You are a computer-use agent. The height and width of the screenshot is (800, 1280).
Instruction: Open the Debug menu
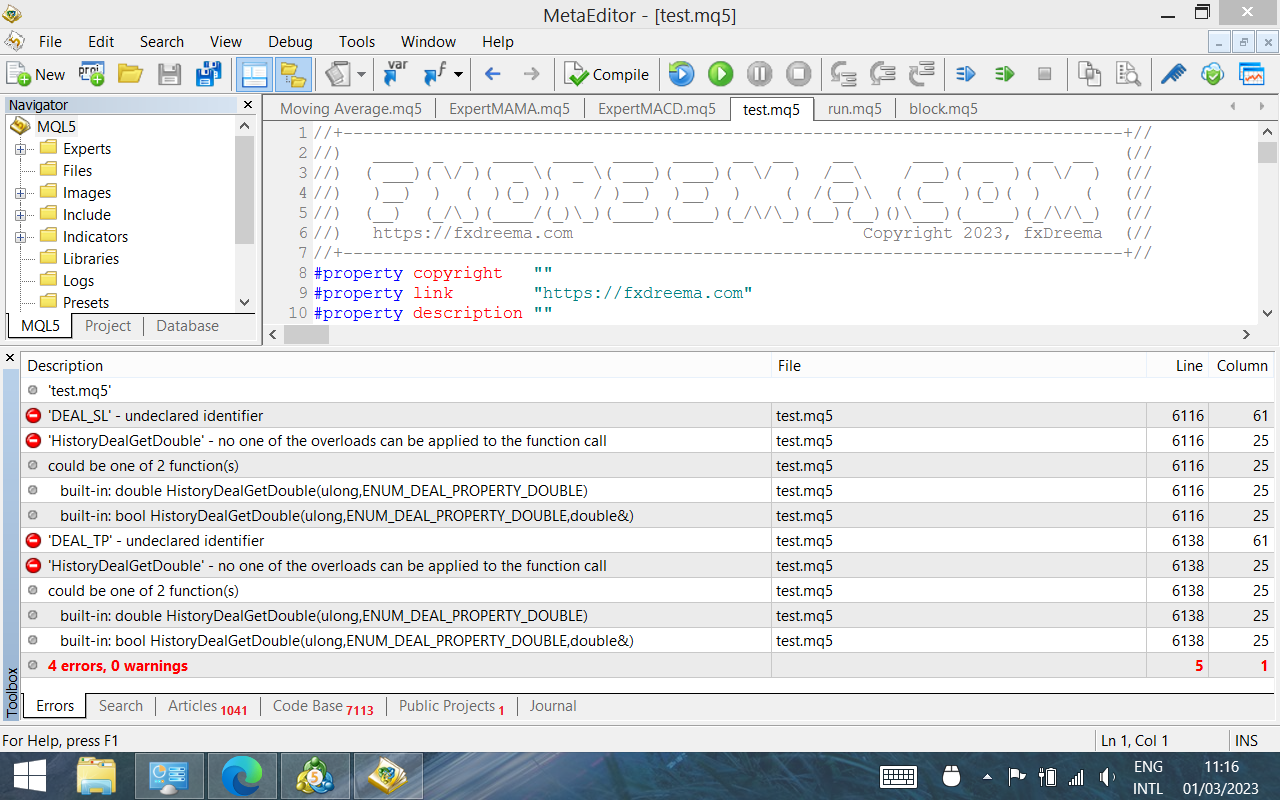point(290,42)
